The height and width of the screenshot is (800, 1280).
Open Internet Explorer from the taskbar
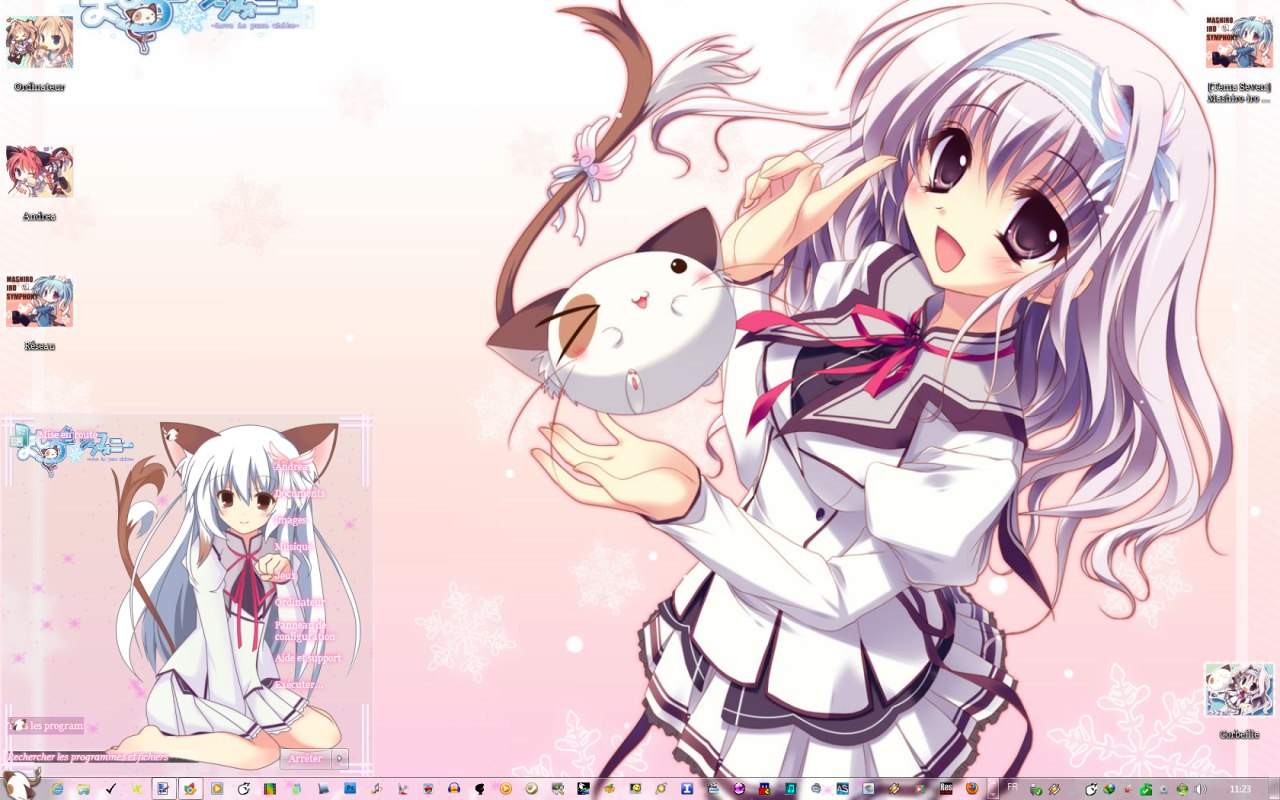coord(57,789)
